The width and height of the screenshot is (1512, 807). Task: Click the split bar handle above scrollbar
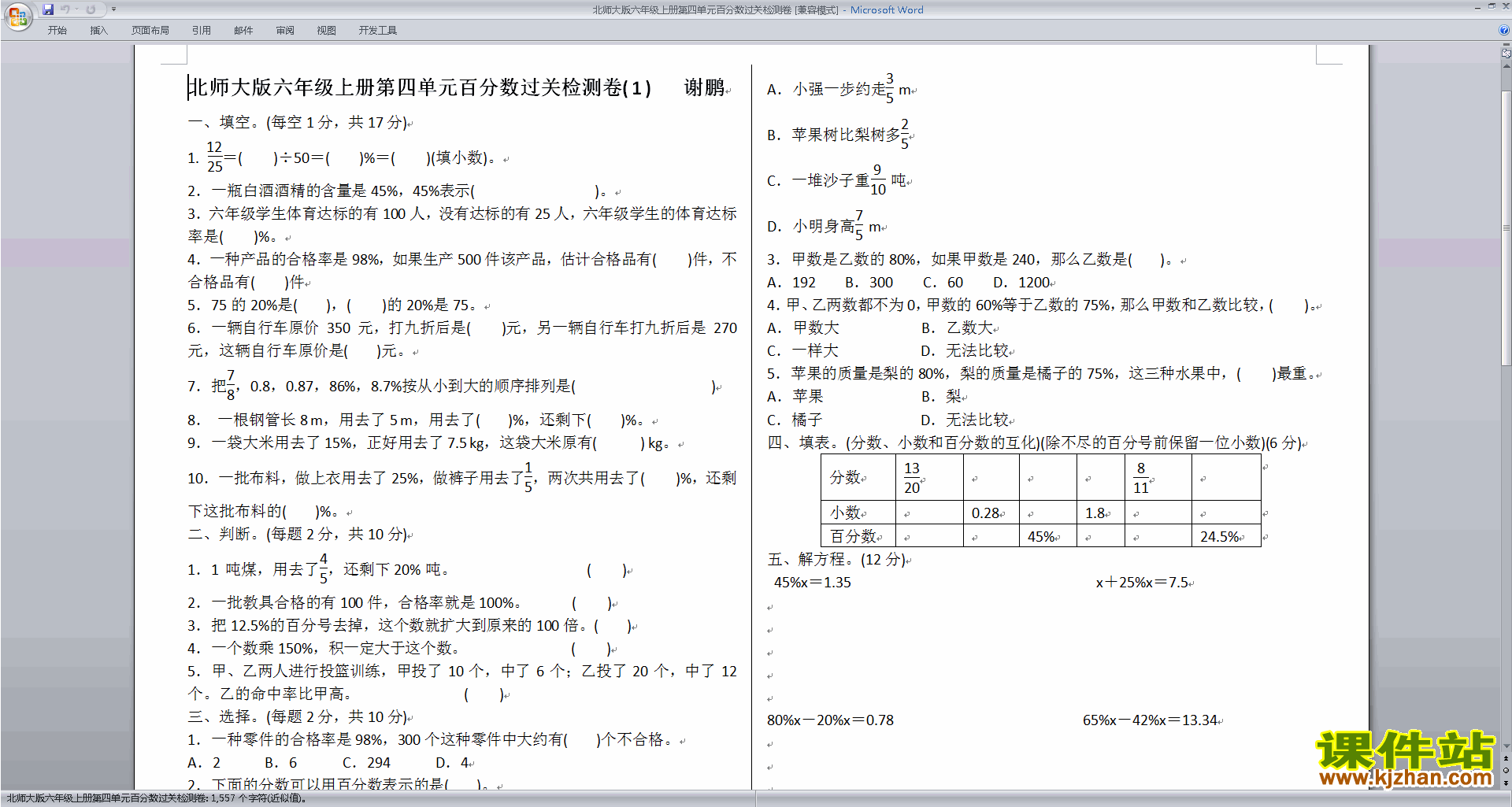tap(1506, 46)
